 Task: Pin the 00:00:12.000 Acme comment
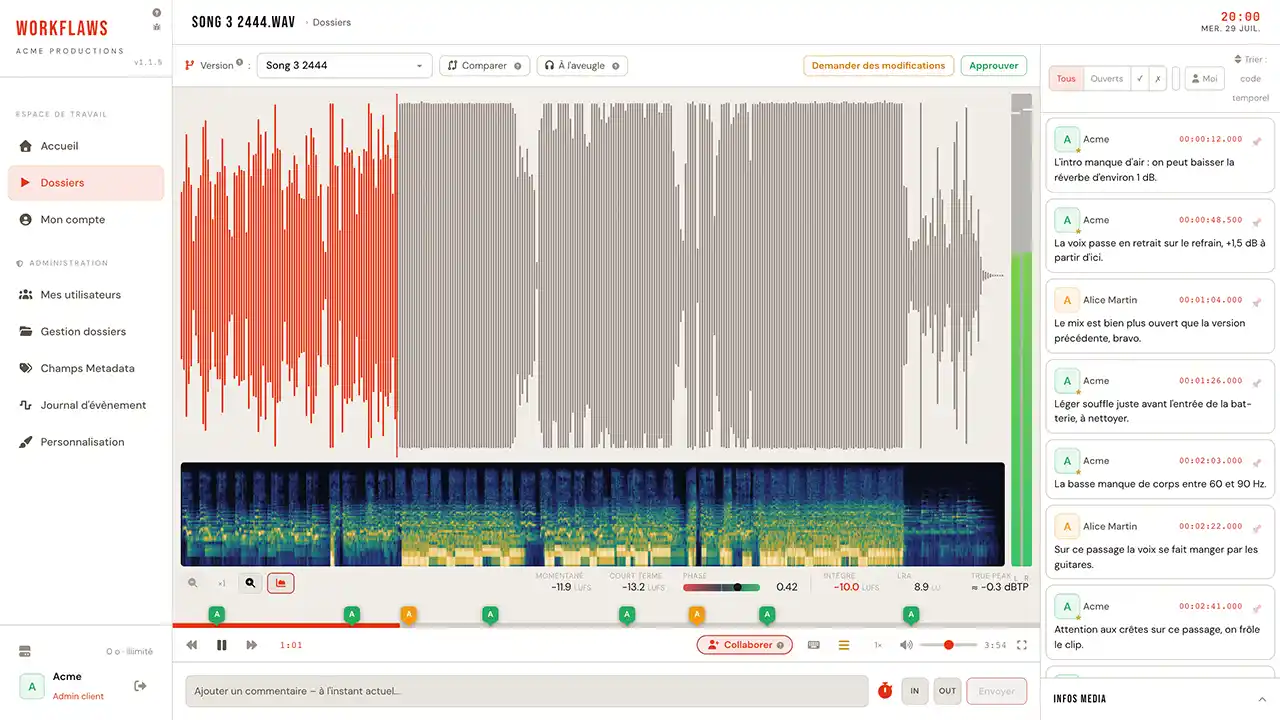[x=1257, y=140]
